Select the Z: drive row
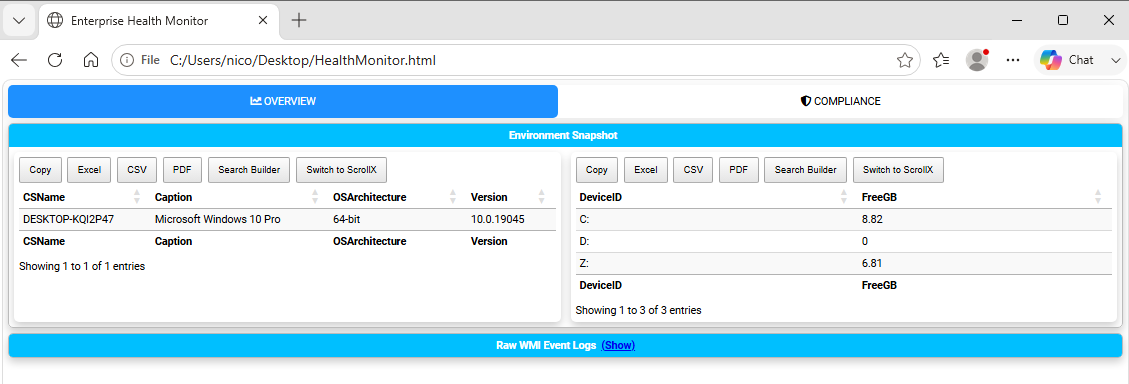Screen dimensions: 1129x384 click(844, 263)
